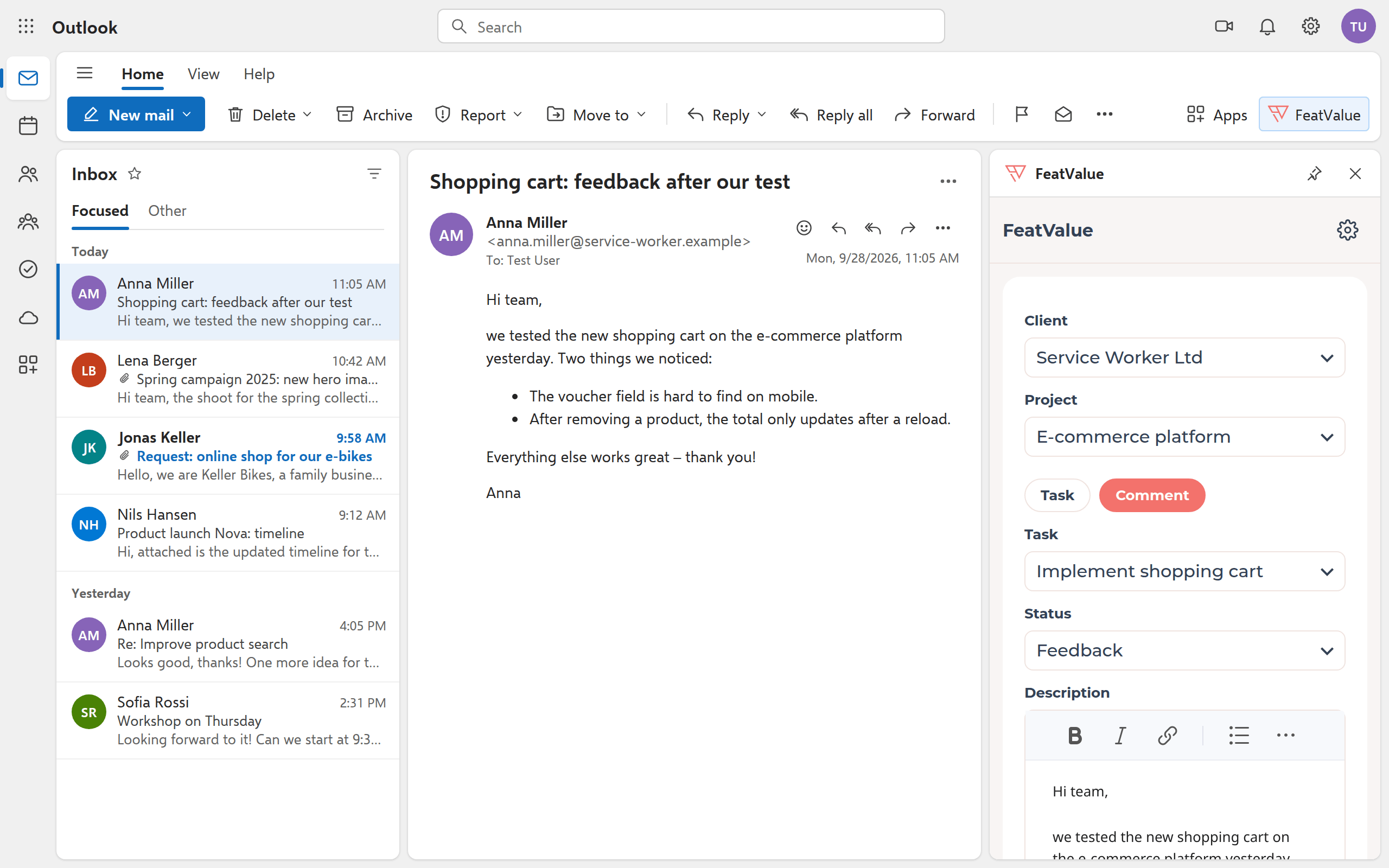Viewport: 1389px width, 868px height.
Task: Click Reply all in the toolbar
Action: pyautogui.click(x=831, y=115)
